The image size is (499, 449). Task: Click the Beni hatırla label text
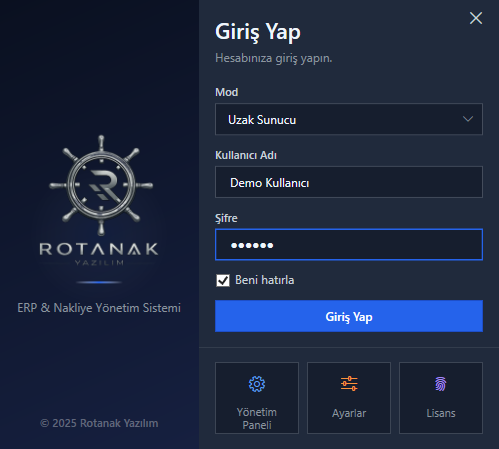click(265, 280)
